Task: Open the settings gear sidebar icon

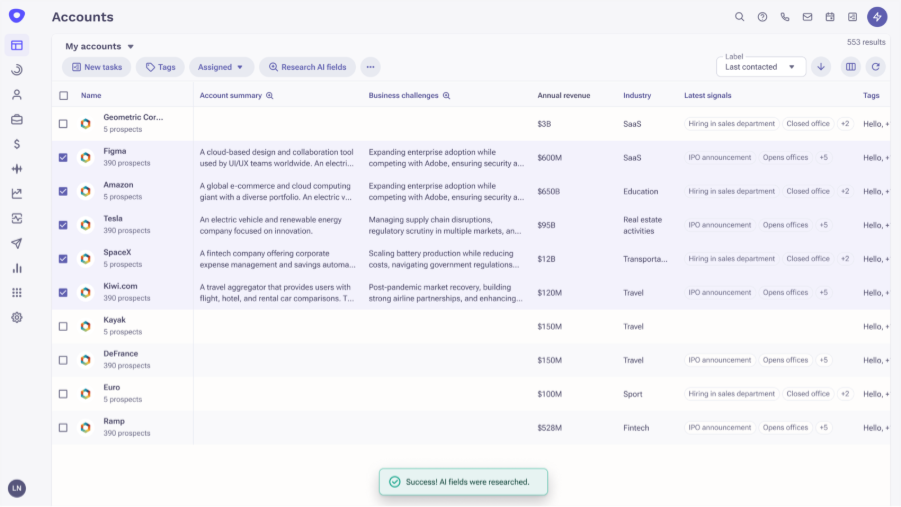Action: pyautogui.click(x=17, y=317)
